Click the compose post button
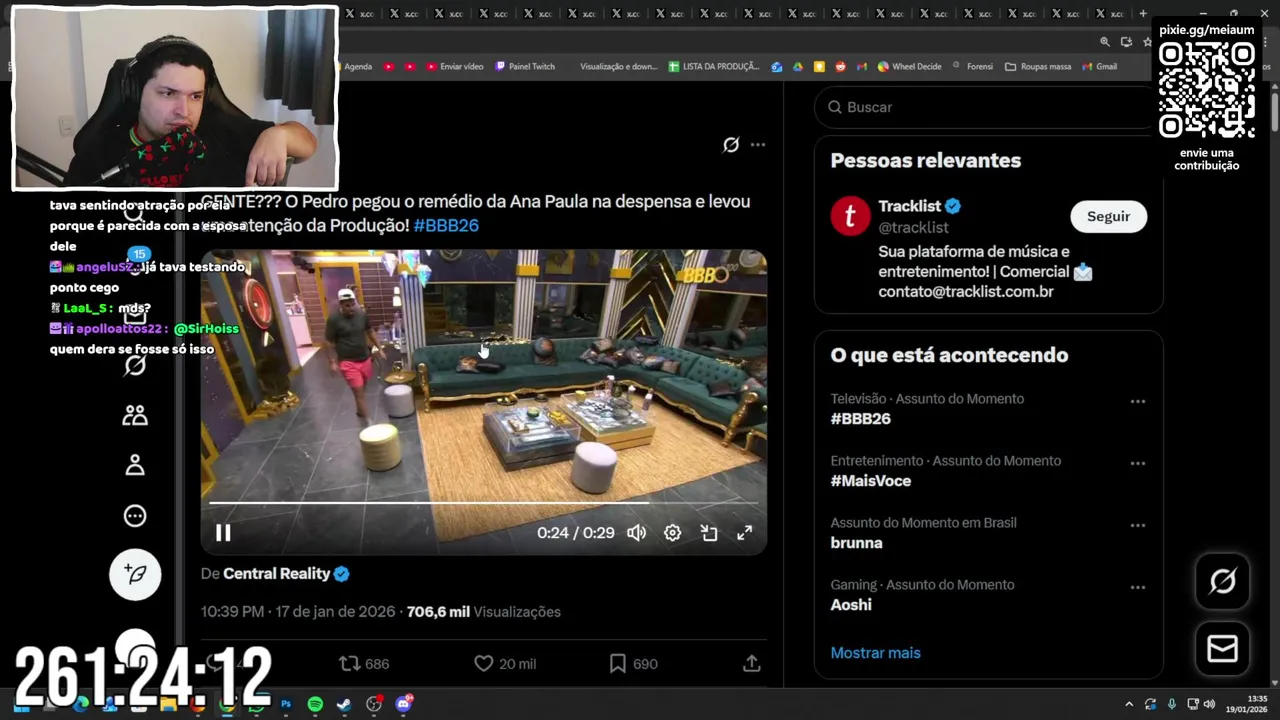The height and width of the screenshot is (720, 1280). 135,574
